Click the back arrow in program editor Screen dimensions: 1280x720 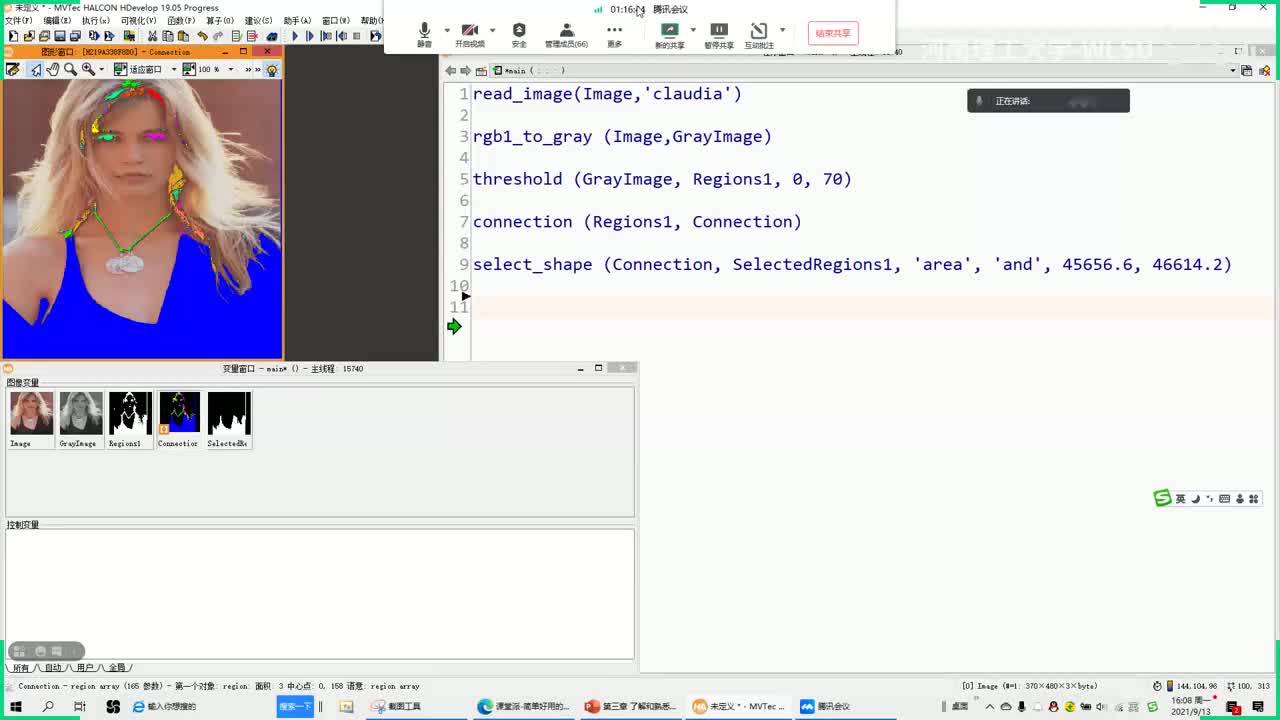click(451, 71)
